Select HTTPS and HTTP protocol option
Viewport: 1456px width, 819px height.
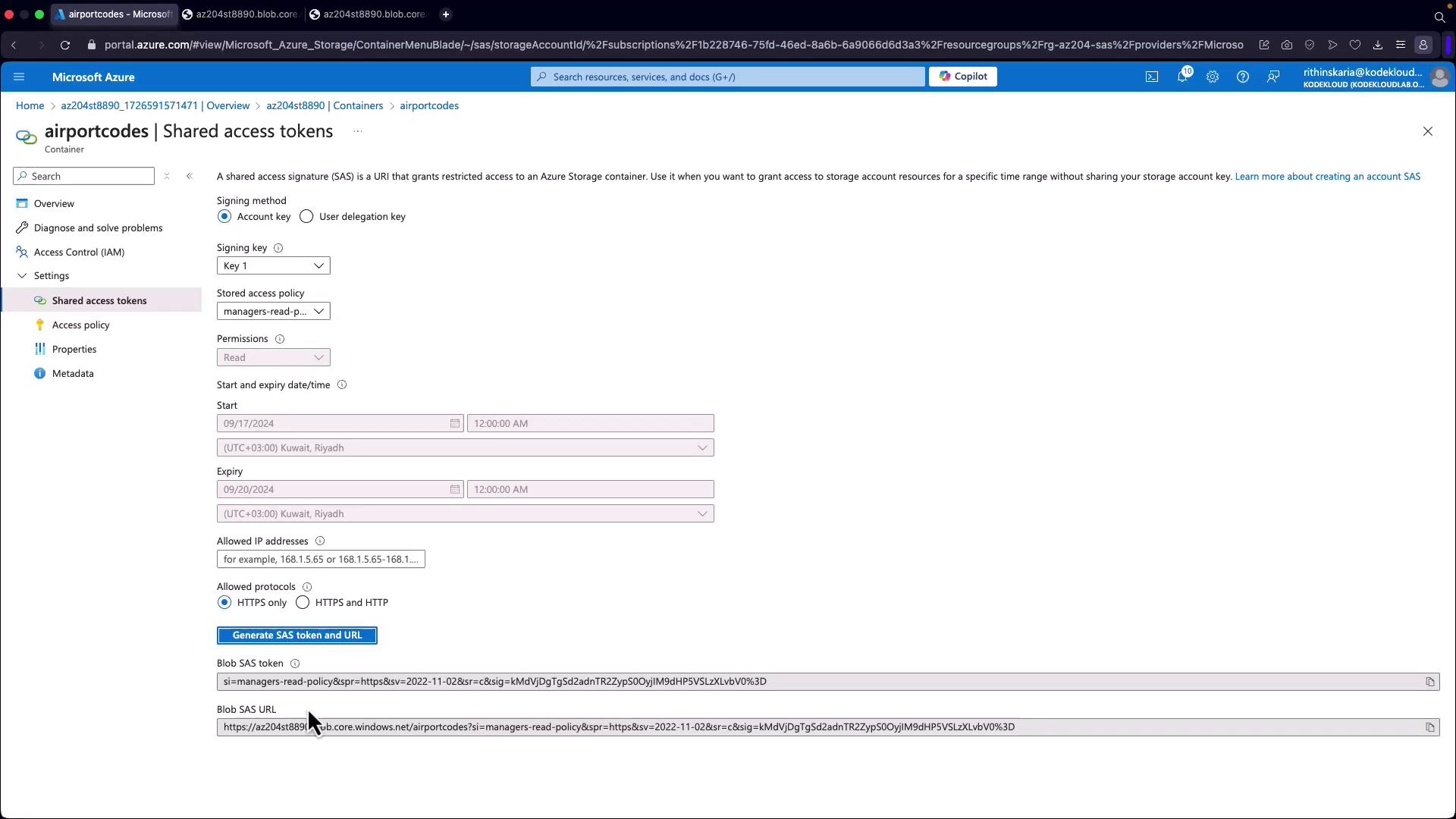[x=303, y=603]
